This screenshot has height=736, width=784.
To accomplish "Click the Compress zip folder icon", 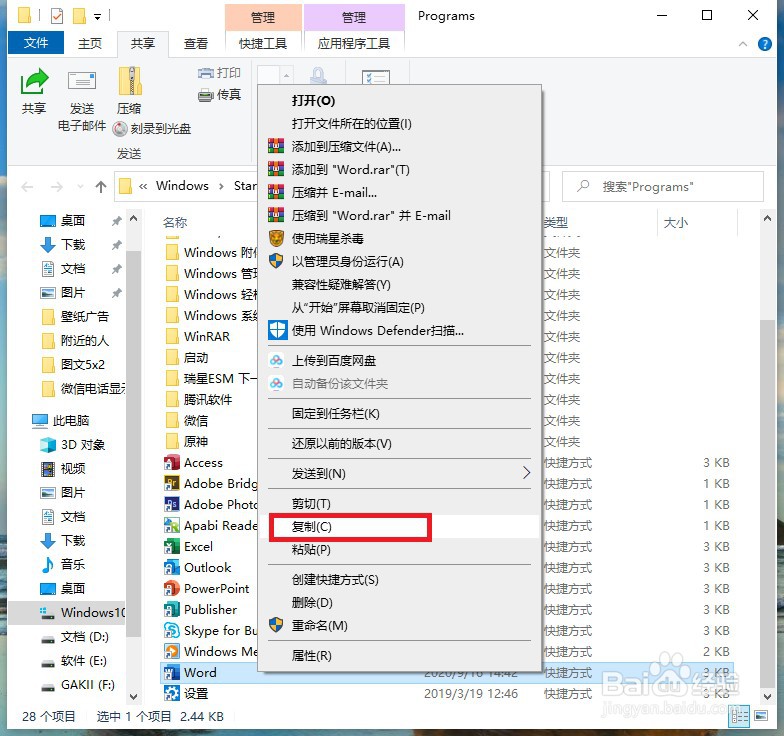I will coord(130,81).
